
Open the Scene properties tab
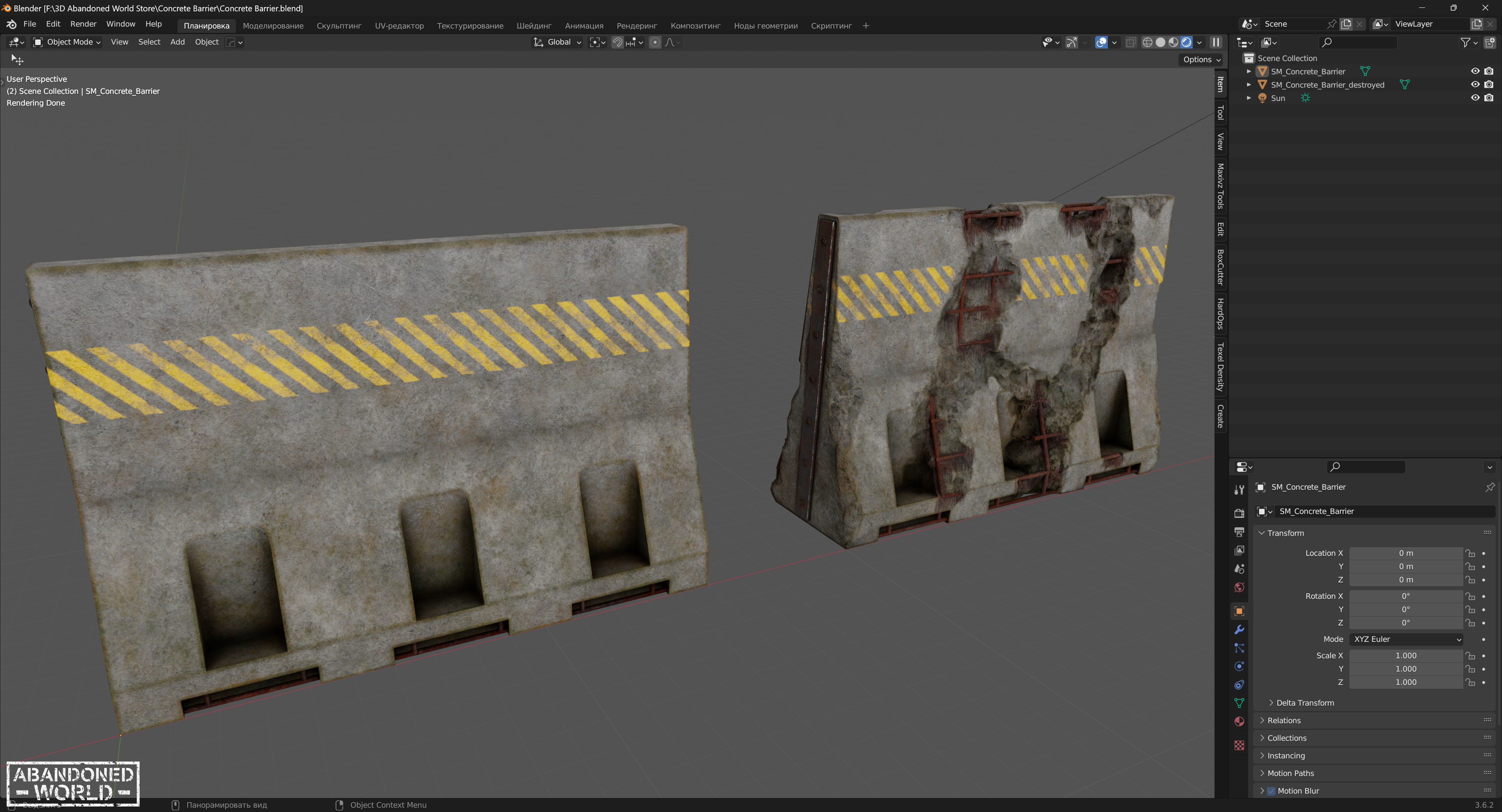[x=1239, y=569]
